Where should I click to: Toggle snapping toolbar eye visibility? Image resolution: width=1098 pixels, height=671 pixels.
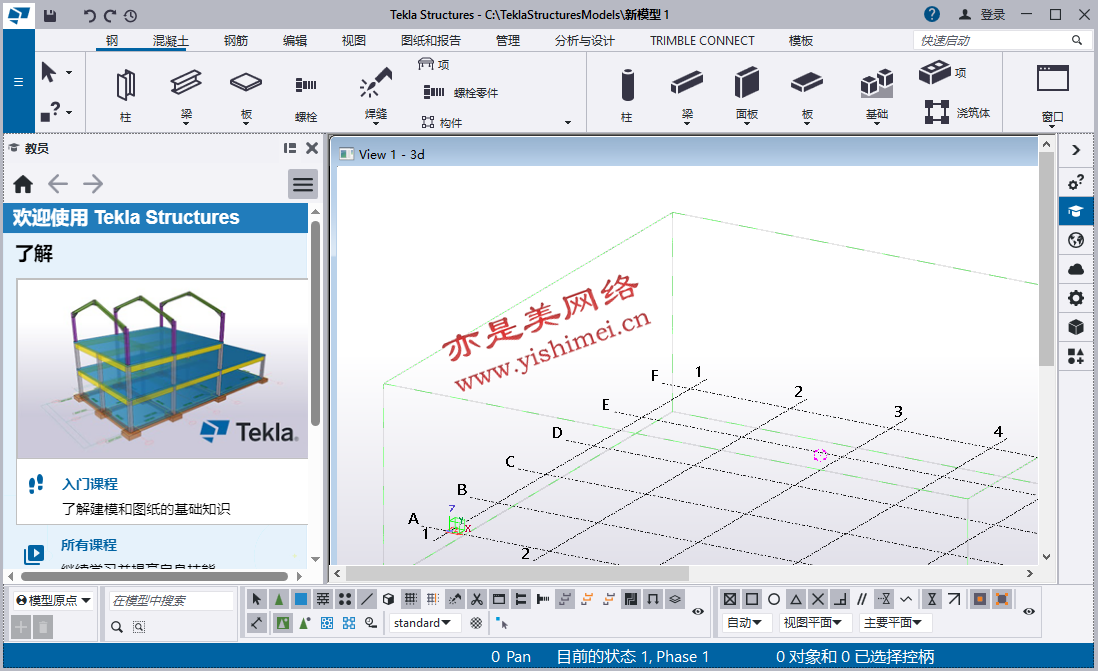tap(1029, 611)
